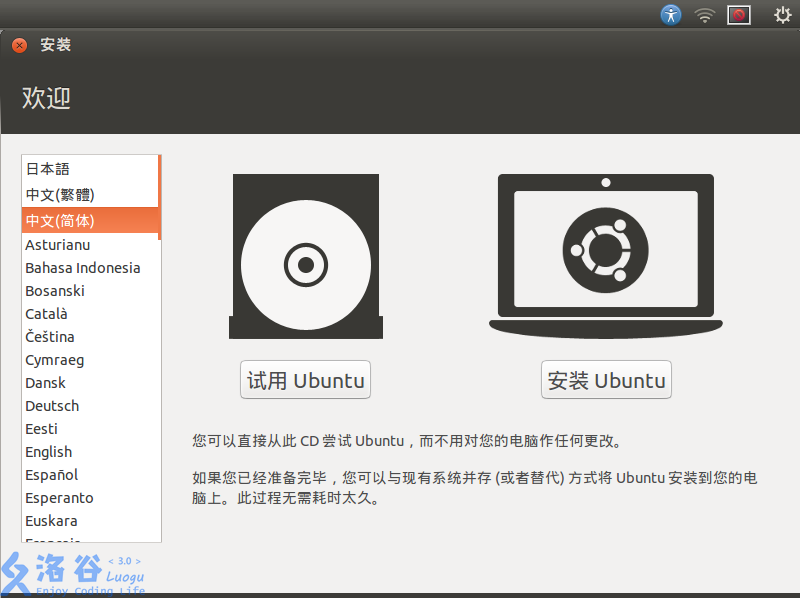800x598 pixels.
Task: Click the CD disc illustration
Action: click(x=306, y=256)
